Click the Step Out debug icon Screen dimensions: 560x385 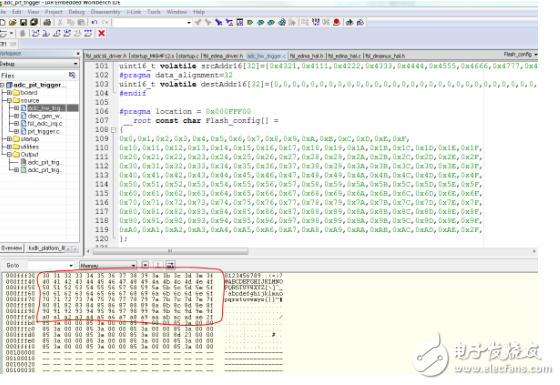(56, 34)
